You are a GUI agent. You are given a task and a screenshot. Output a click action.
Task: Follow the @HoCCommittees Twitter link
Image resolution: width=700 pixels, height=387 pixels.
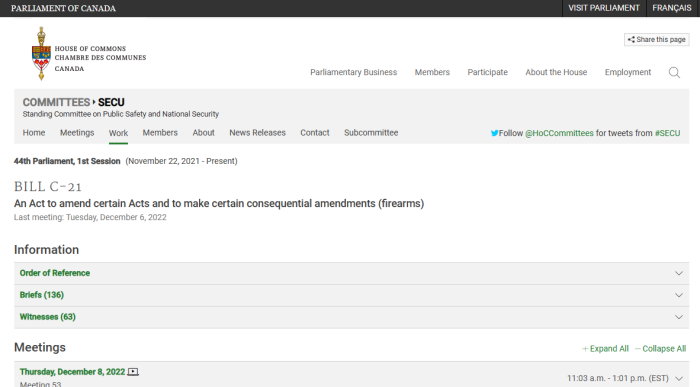click(x=559, y=133)
